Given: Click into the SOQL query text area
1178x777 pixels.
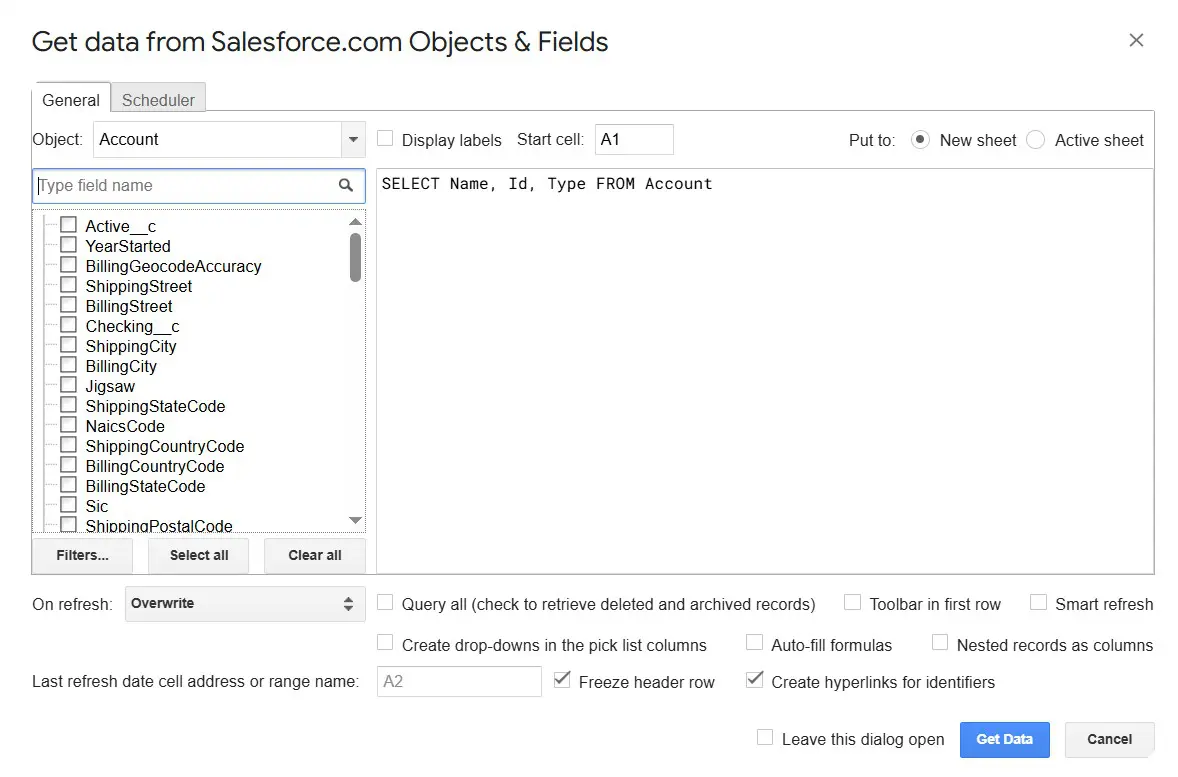Looking at the screenshot, I should (764, 370).
